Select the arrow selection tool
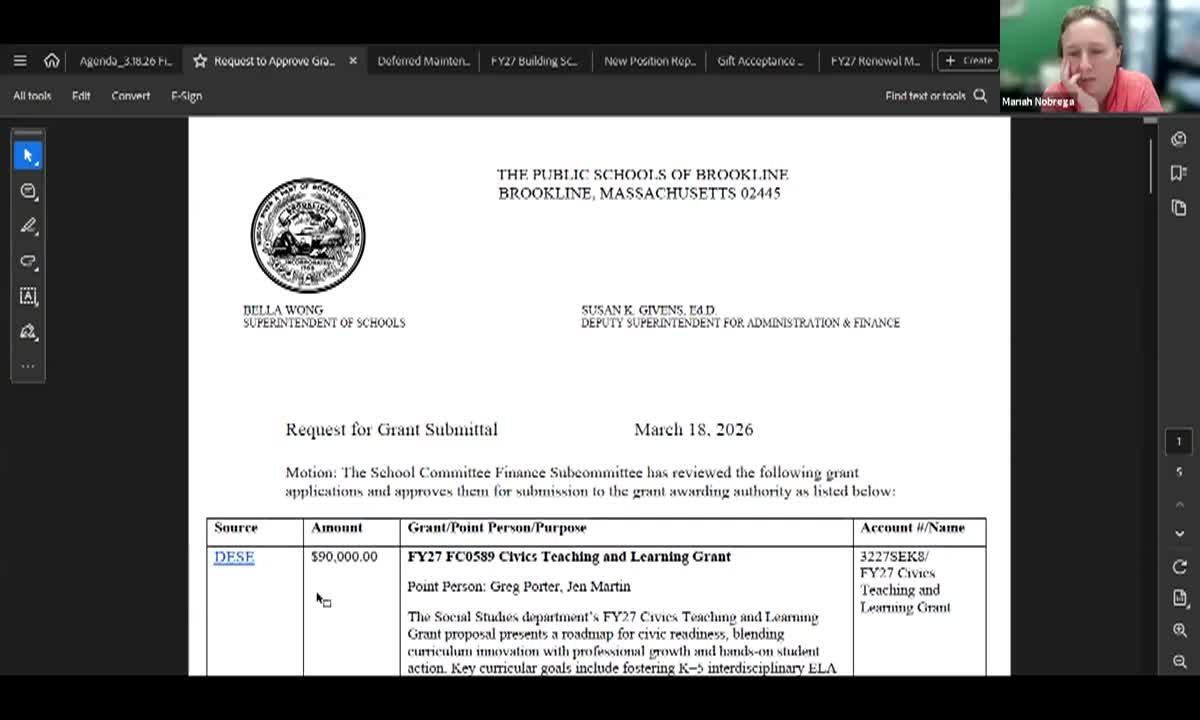Screen dimensions: 1200x720 click(x=28, y=155)
